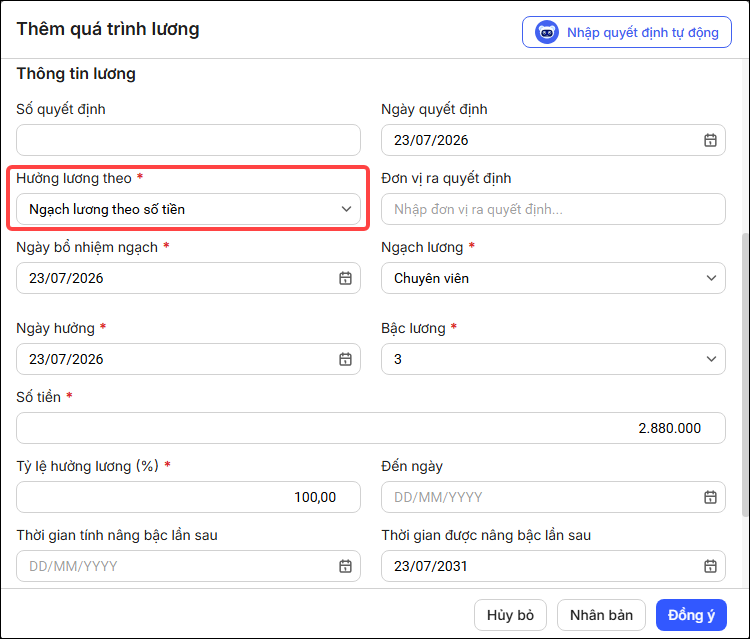Expand Hưởng lương theo chevron arrow
The width and height of the screenshot is (750, 639).
click(x=346, y=209)
